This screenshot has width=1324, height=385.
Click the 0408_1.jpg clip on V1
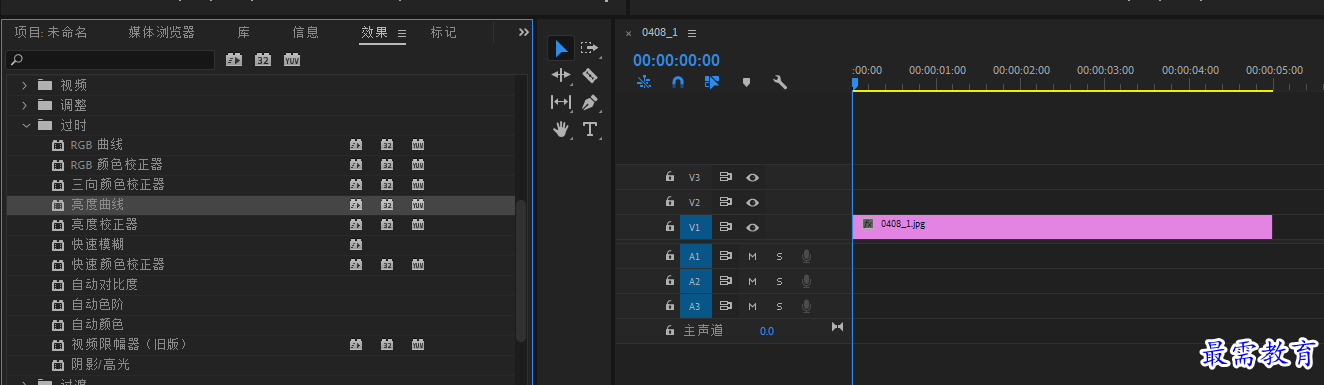1062,227
